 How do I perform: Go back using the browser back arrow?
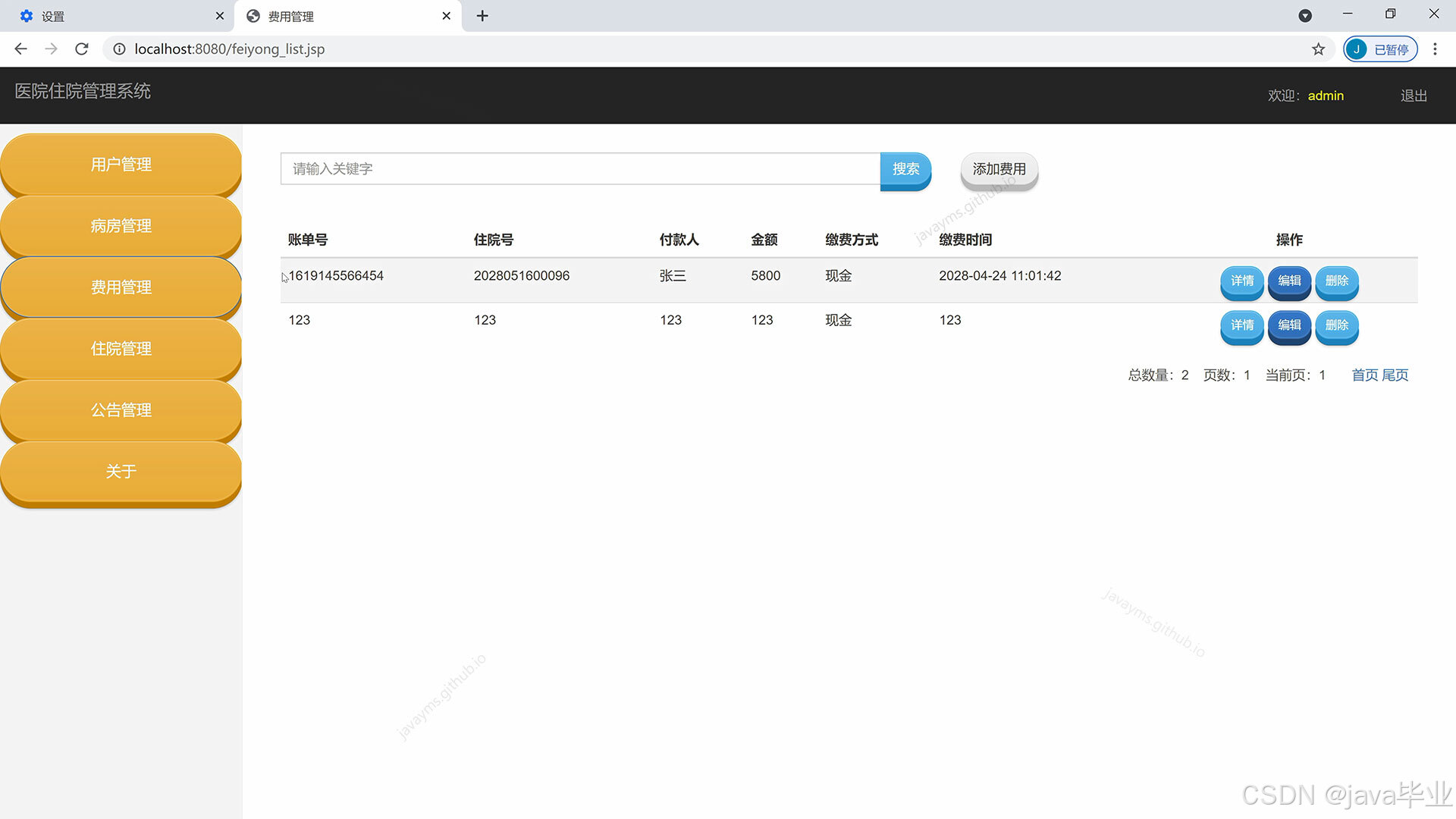[20, 49]
